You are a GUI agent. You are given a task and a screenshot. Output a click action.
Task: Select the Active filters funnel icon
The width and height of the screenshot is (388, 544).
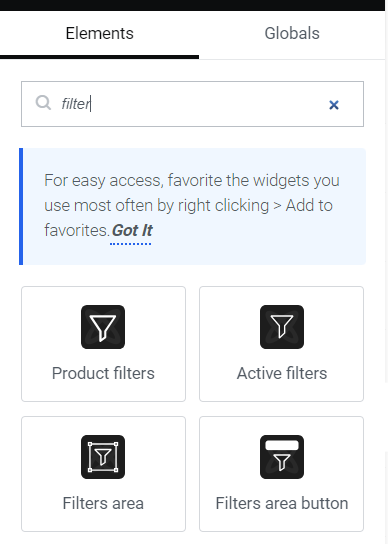[x=282, y=327]
